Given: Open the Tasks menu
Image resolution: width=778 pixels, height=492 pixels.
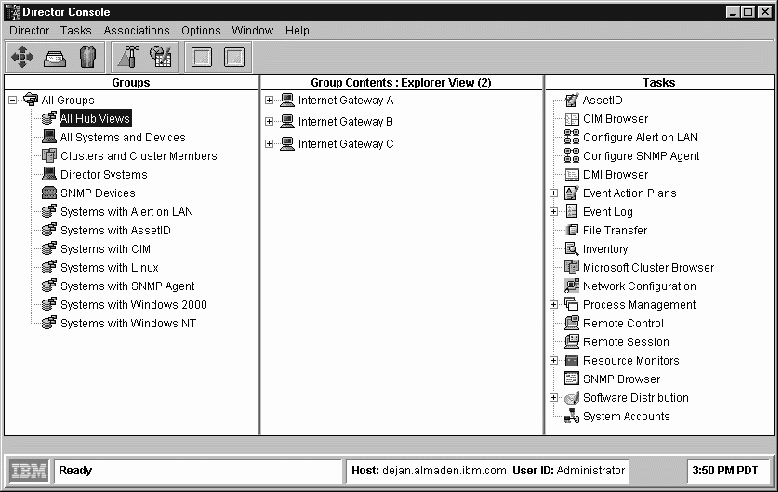Looking at the screenshot, I should click(75, 31).
